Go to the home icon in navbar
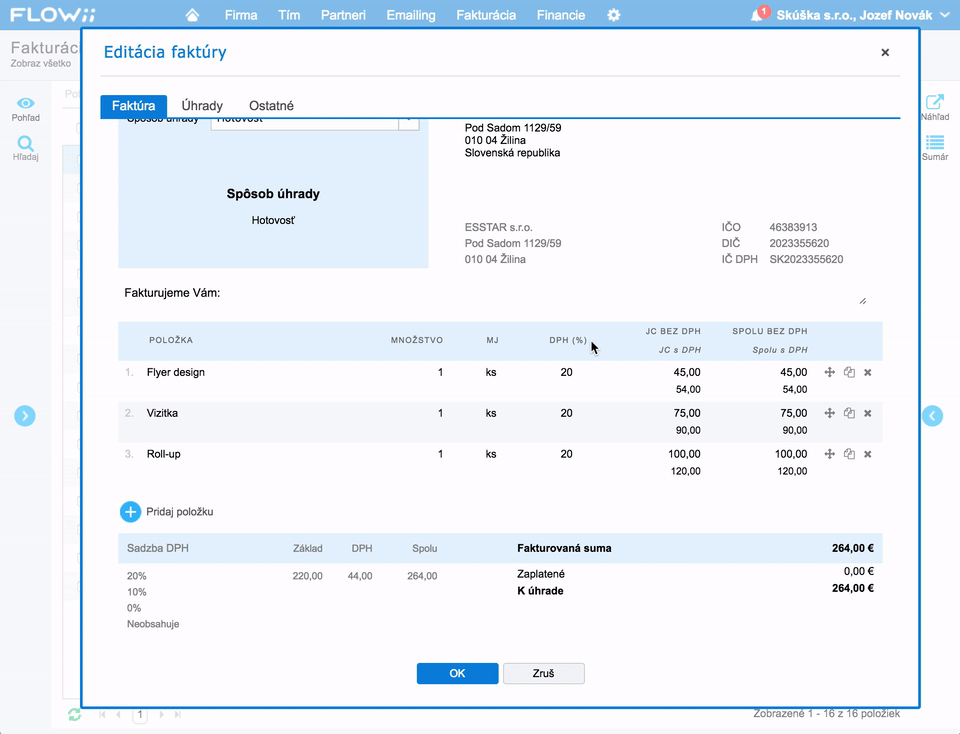This screenshot has width=960, height=734. click(192, 15)
